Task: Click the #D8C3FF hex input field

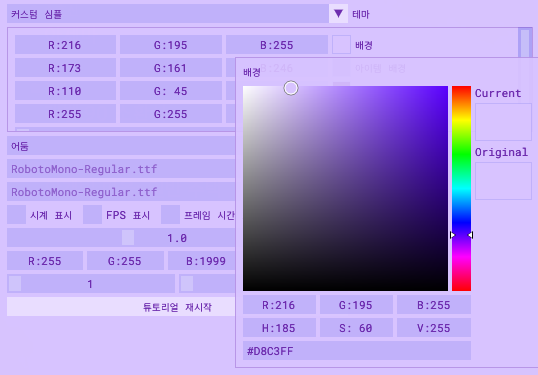Action: [357, 351]
